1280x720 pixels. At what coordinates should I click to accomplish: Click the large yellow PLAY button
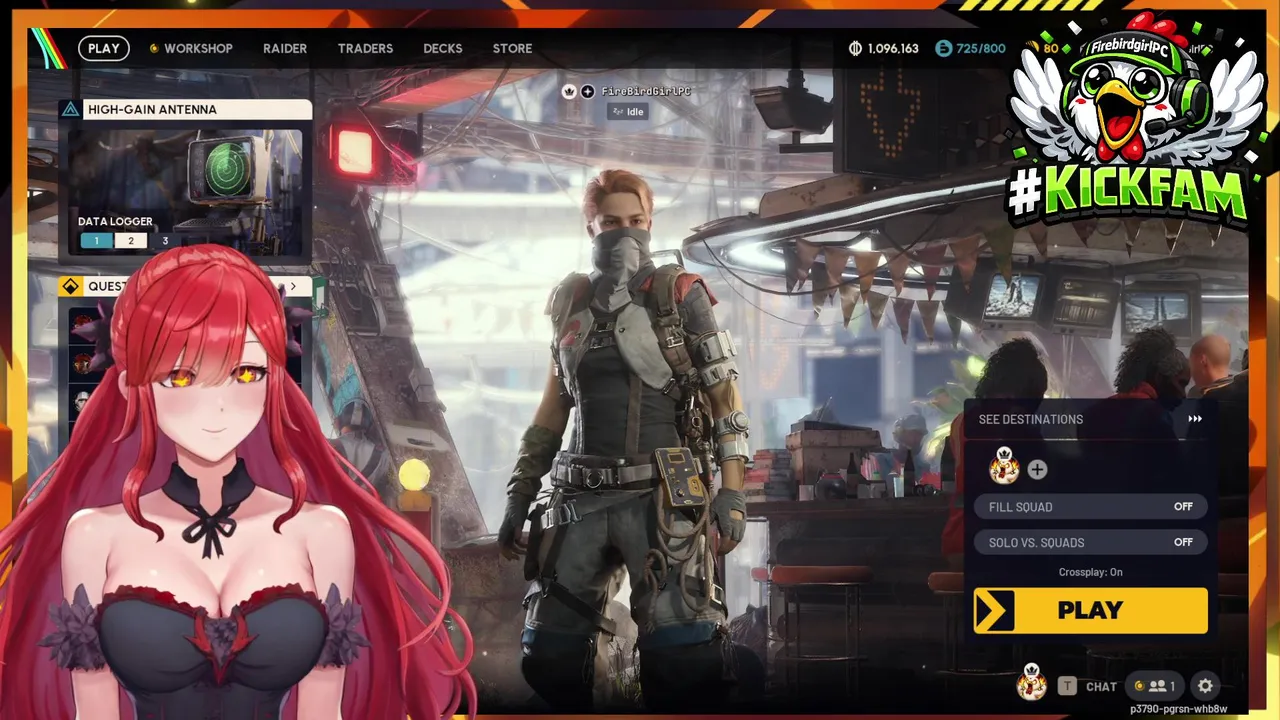1091,610
